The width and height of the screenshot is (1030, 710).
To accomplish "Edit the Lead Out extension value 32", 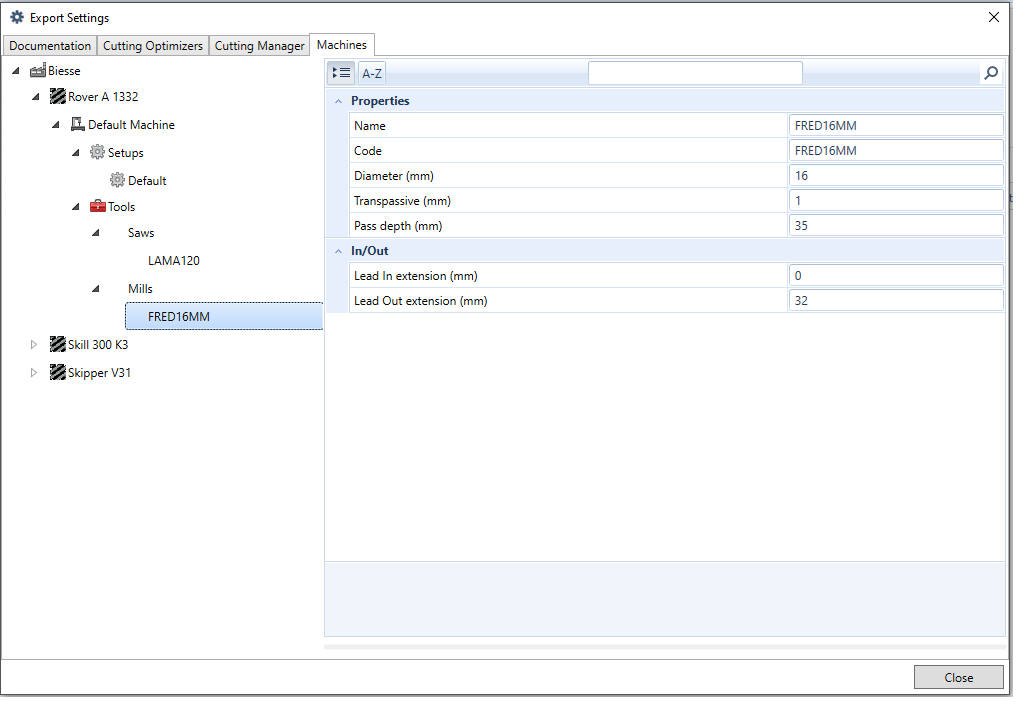I will [896, 300].
